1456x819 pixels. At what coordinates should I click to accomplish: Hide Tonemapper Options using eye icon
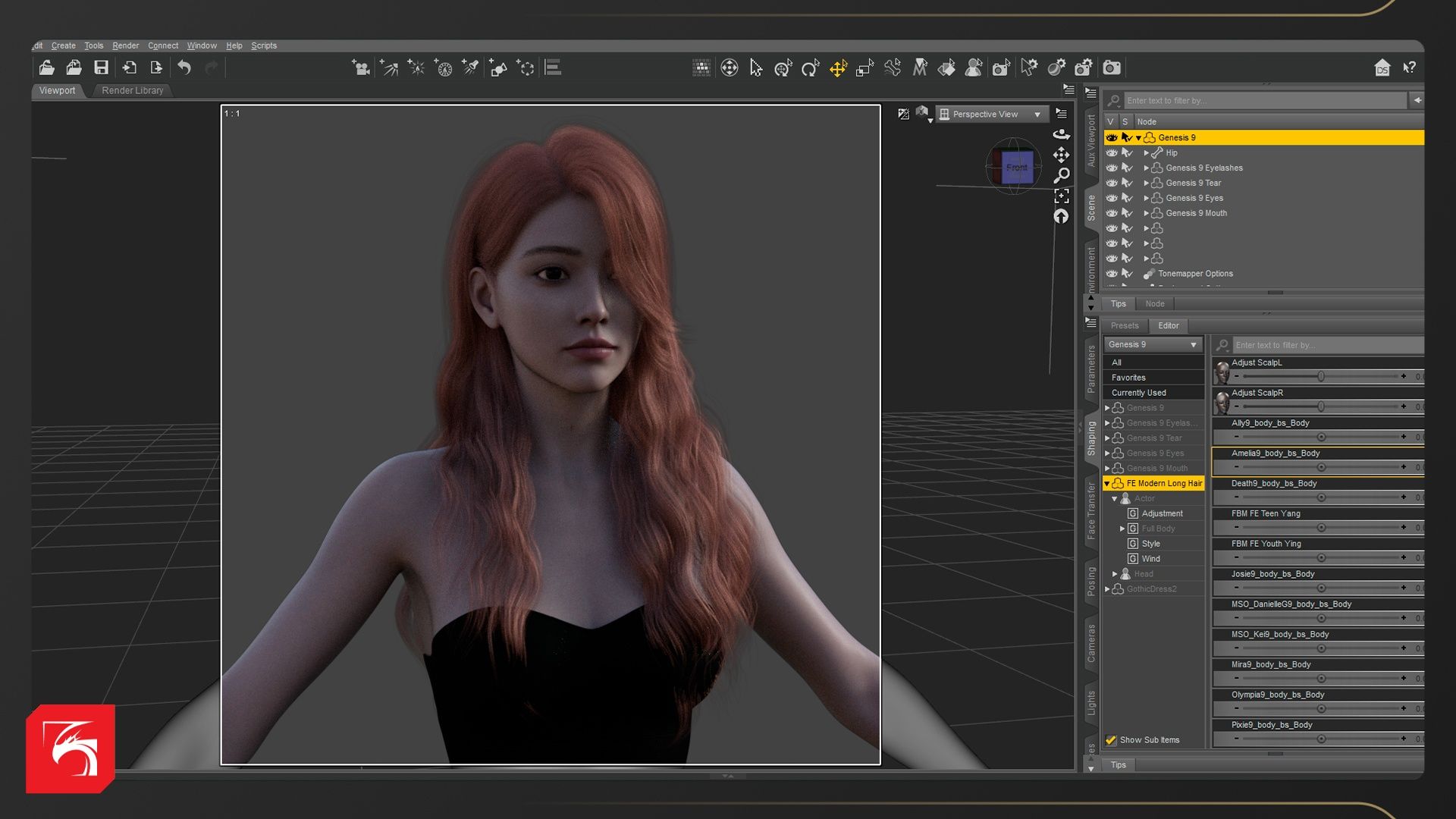pyautogui.click(x=1112, y=274)
